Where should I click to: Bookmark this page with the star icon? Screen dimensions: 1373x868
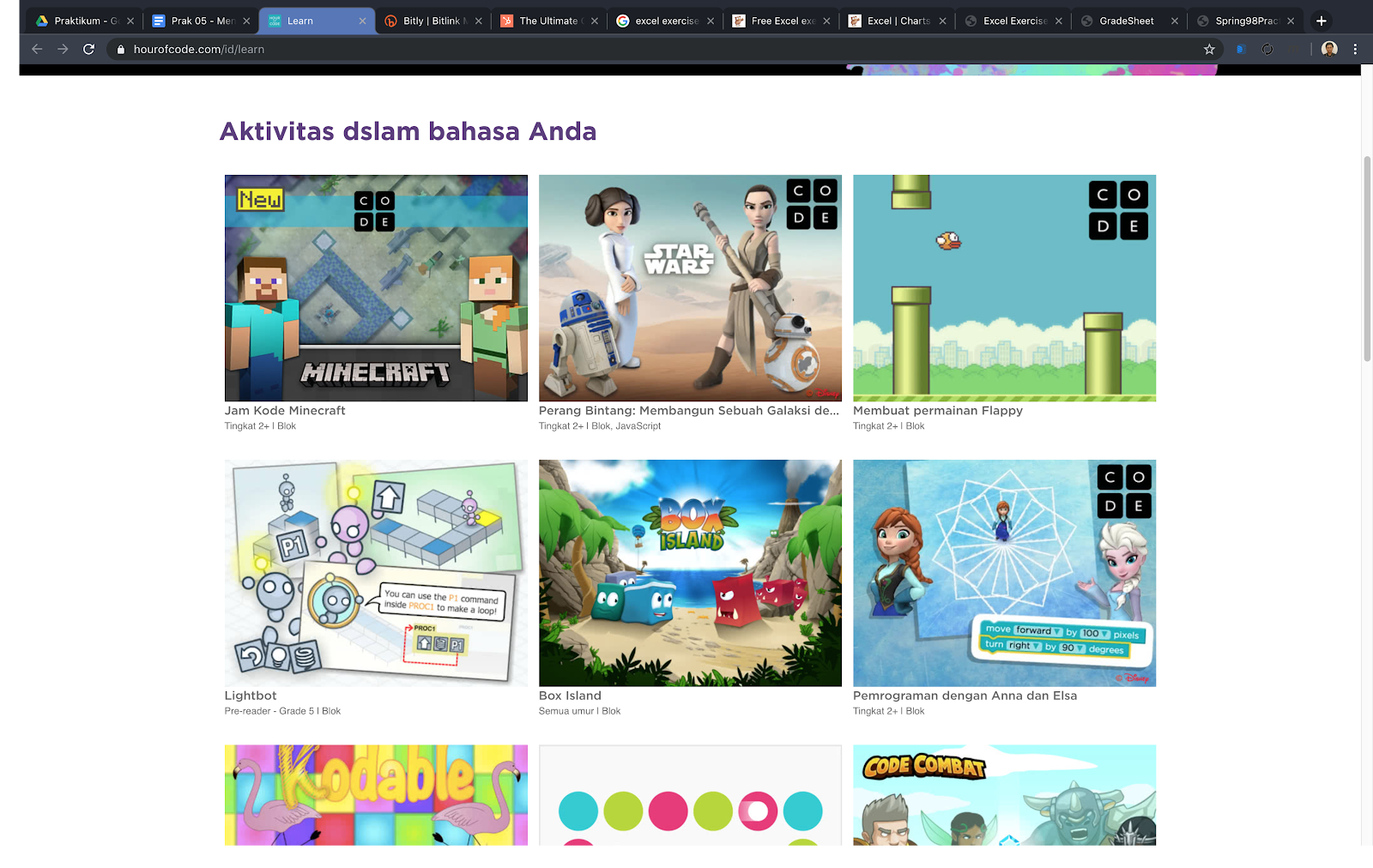point(1209,49)
